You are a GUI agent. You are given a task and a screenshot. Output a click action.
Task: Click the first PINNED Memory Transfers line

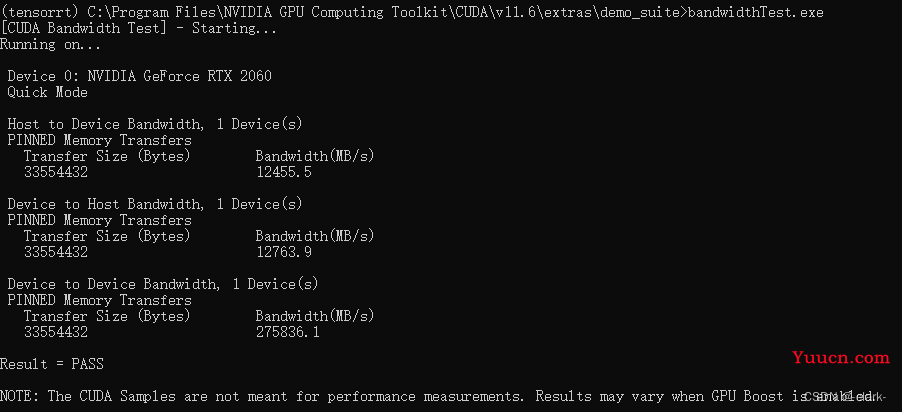pyautogui.click(x=100, y=140)
